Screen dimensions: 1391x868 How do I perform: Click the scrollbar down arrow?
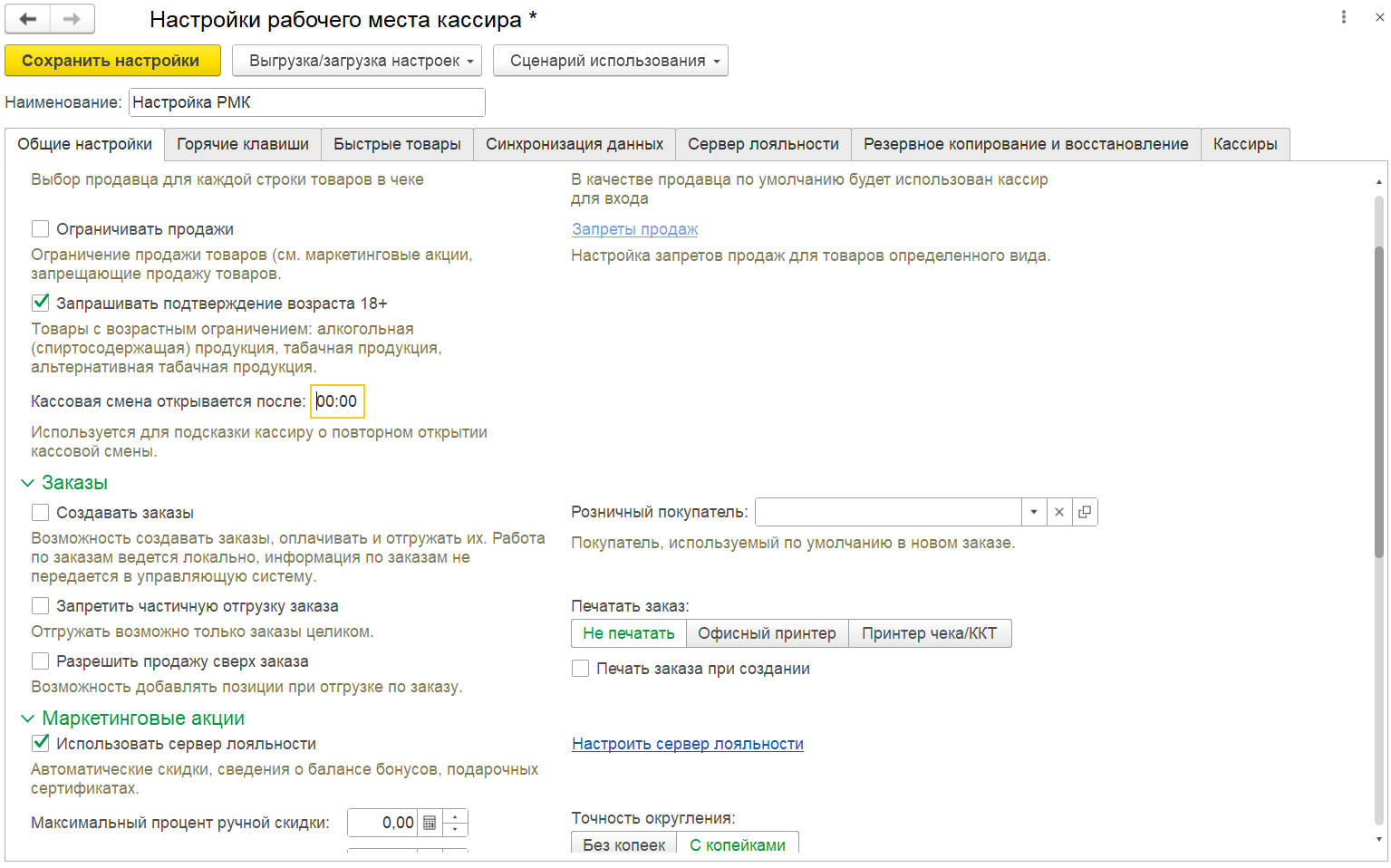pos(1379,840)
